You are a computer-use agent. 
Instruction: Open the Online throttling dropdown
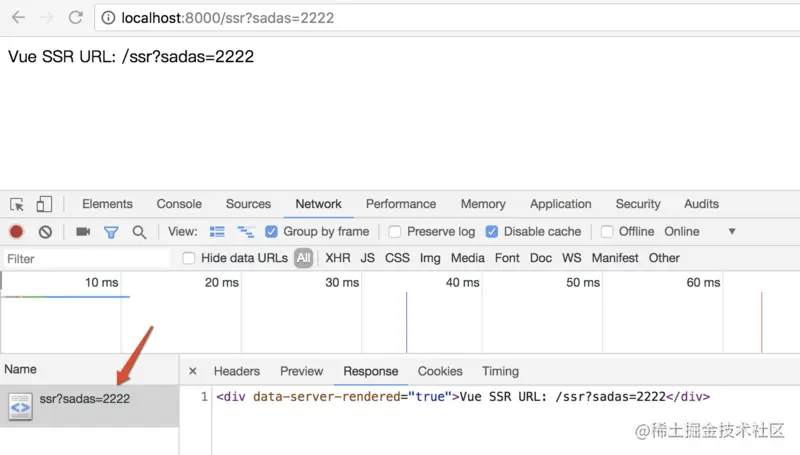click(700, 232)
